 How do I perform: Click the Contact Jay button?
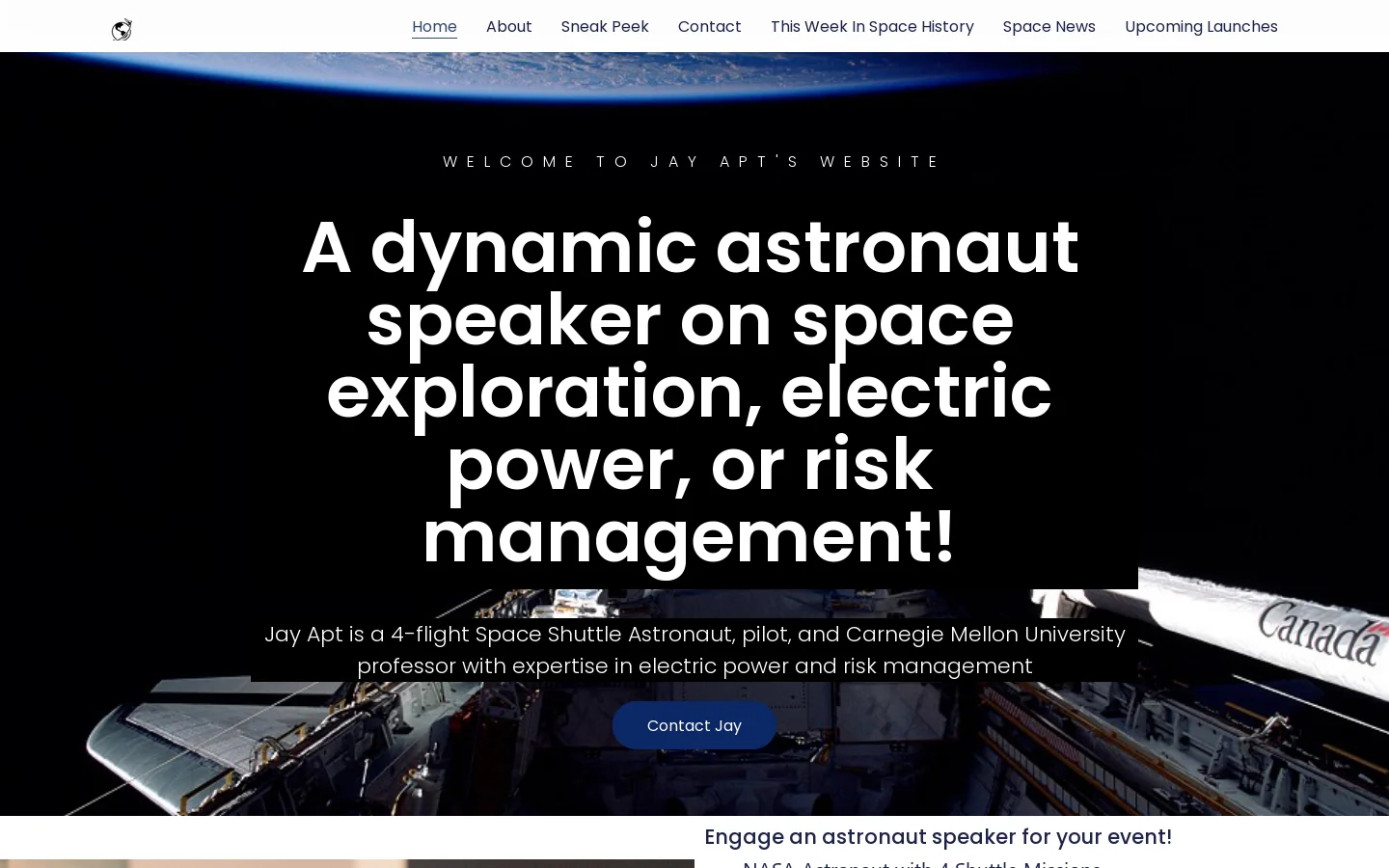tap(694, 725)
